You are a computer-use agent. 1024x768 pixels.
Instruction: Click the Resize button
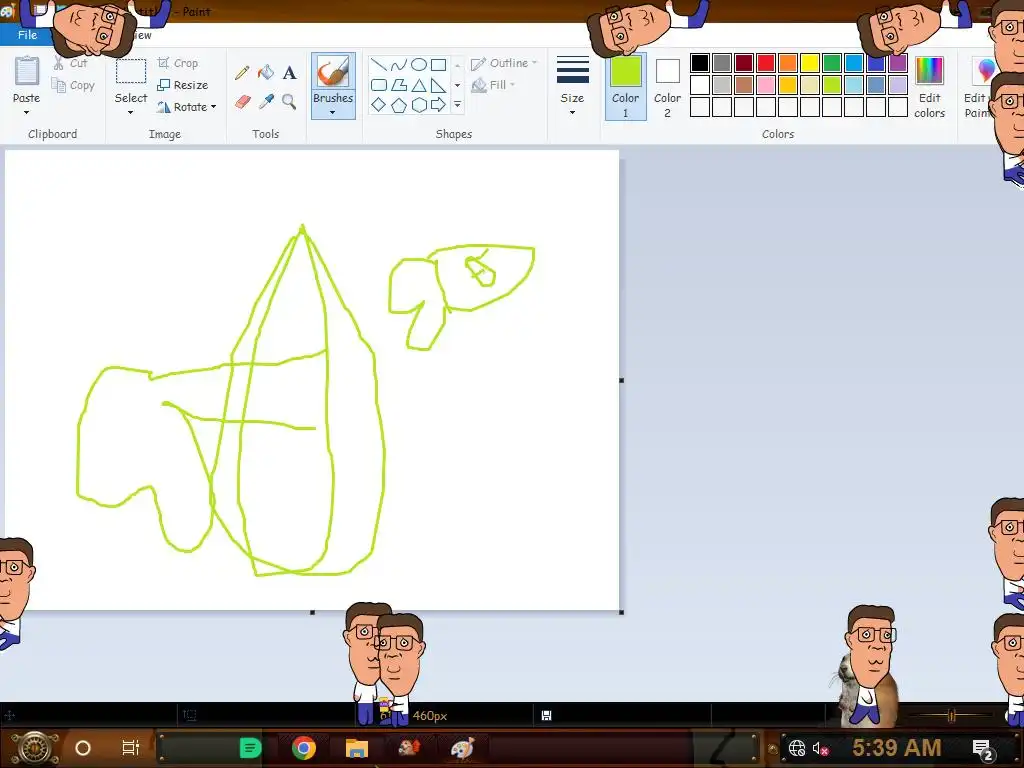coord(183,85)
